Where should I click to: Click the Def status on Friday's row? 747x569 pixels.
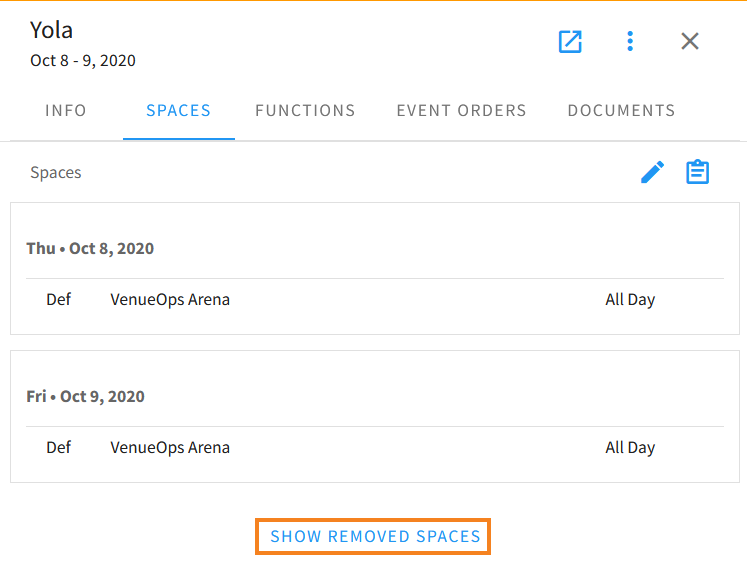pos(59,447)
